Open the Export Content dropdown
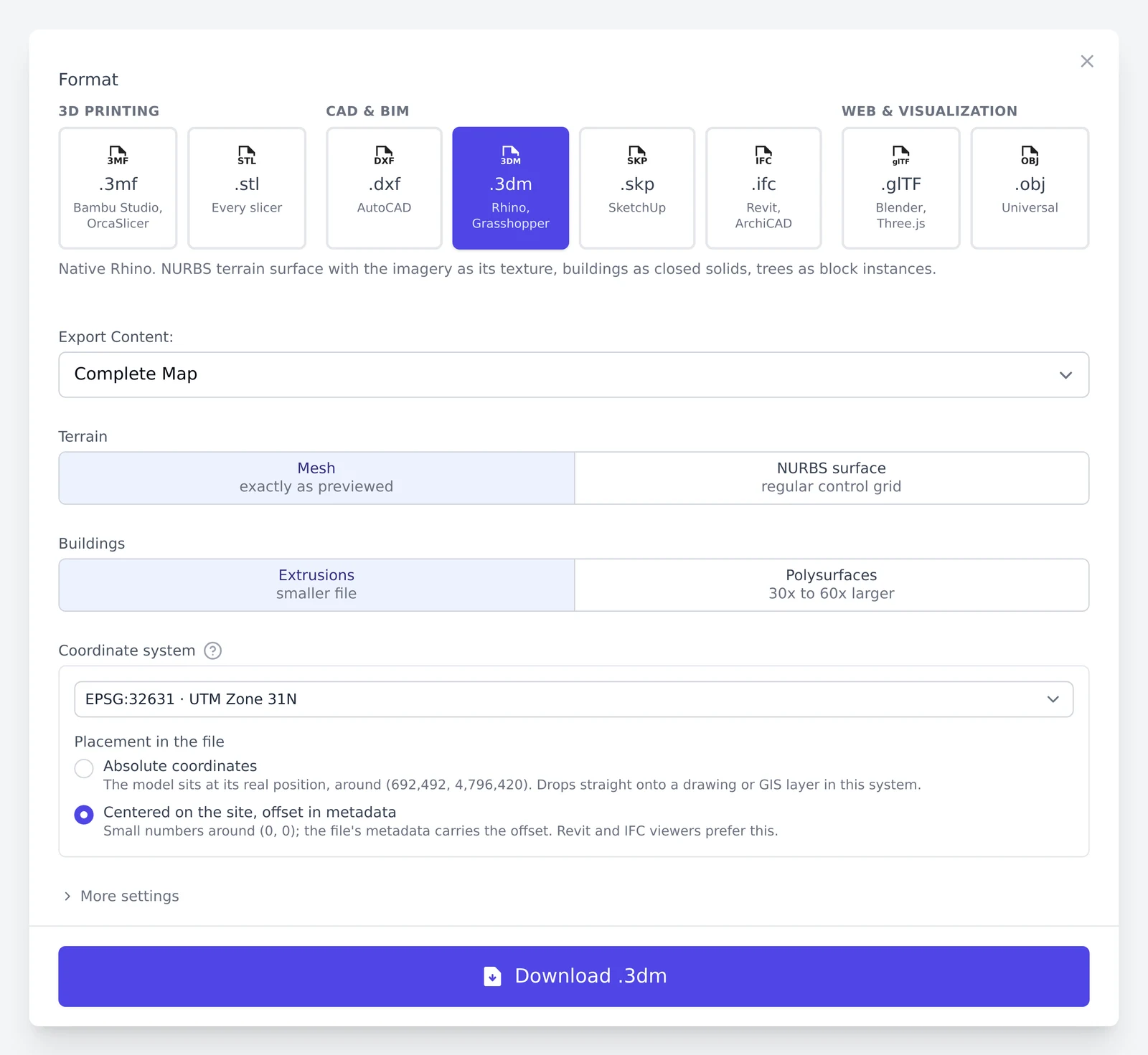 coord(574,374)
